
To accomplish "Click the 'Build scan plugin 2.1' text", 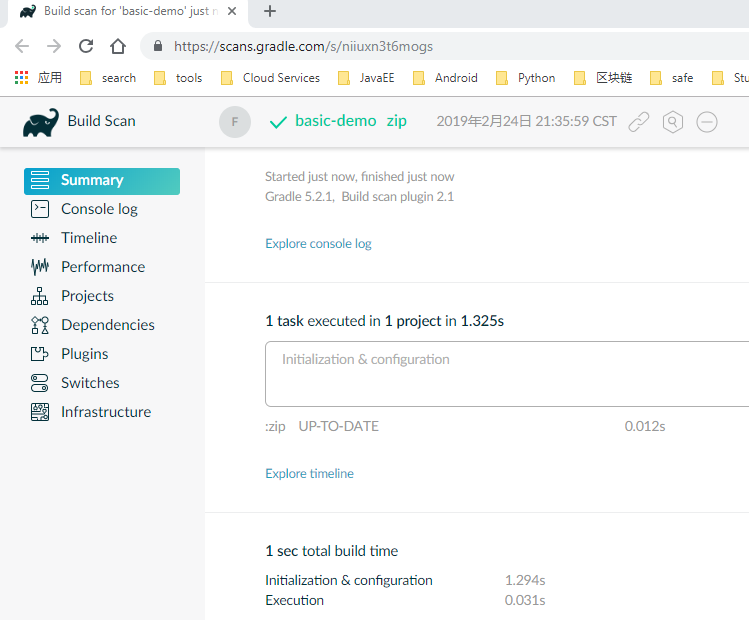I will (397, 197).
